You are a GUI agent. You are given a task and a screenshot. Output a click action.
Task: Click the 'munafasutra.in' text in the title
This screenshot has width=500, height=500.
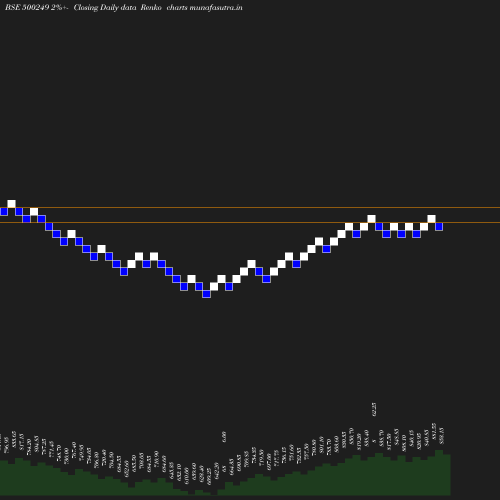(x=216, y=7)
